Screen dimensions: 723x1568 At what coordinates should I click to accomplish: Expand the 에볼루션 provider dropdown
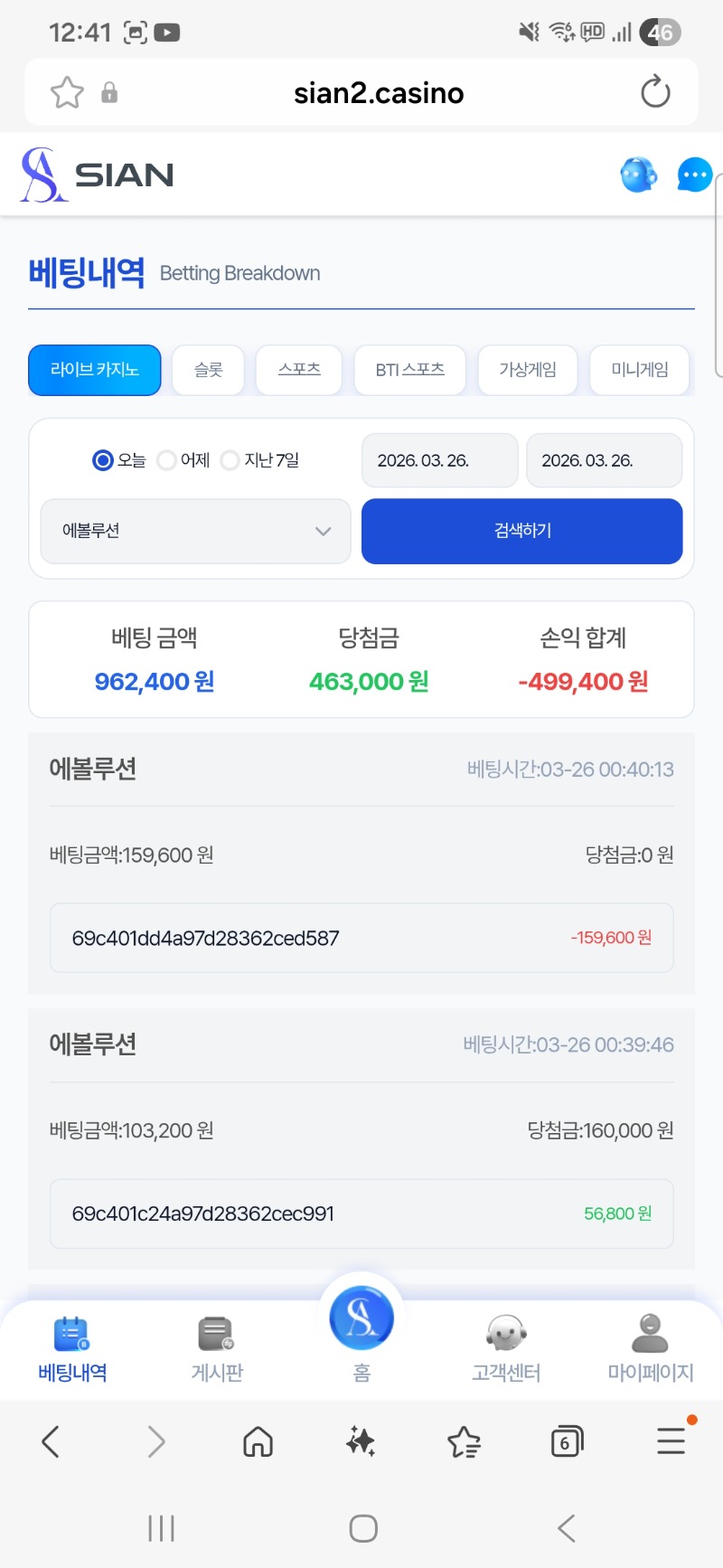point(195,531)
